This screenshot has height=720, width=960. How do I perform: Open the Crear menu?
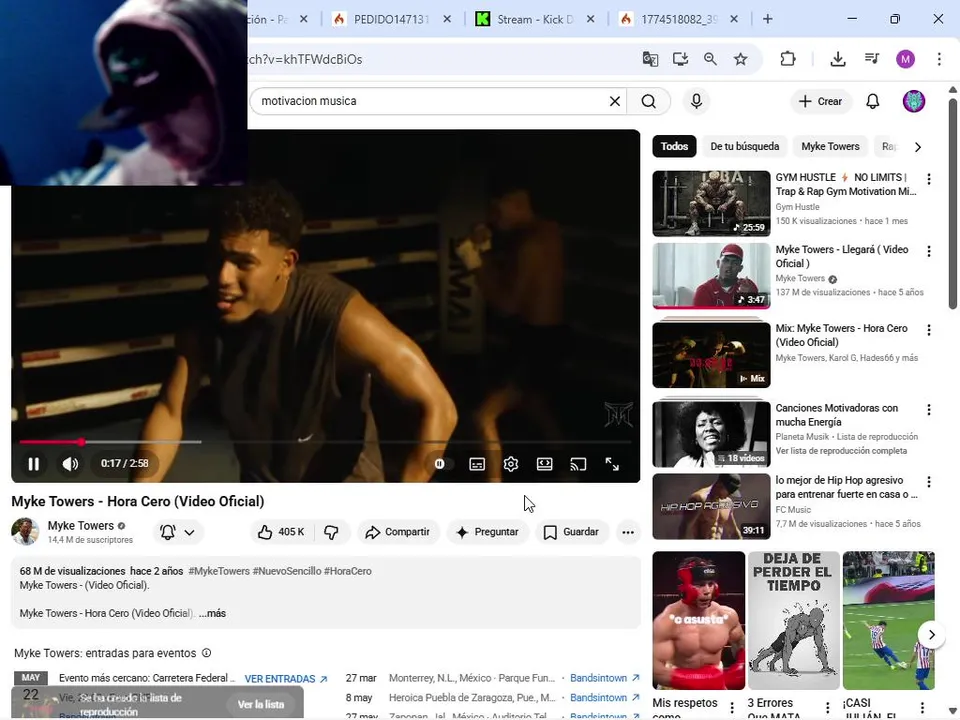821,101
